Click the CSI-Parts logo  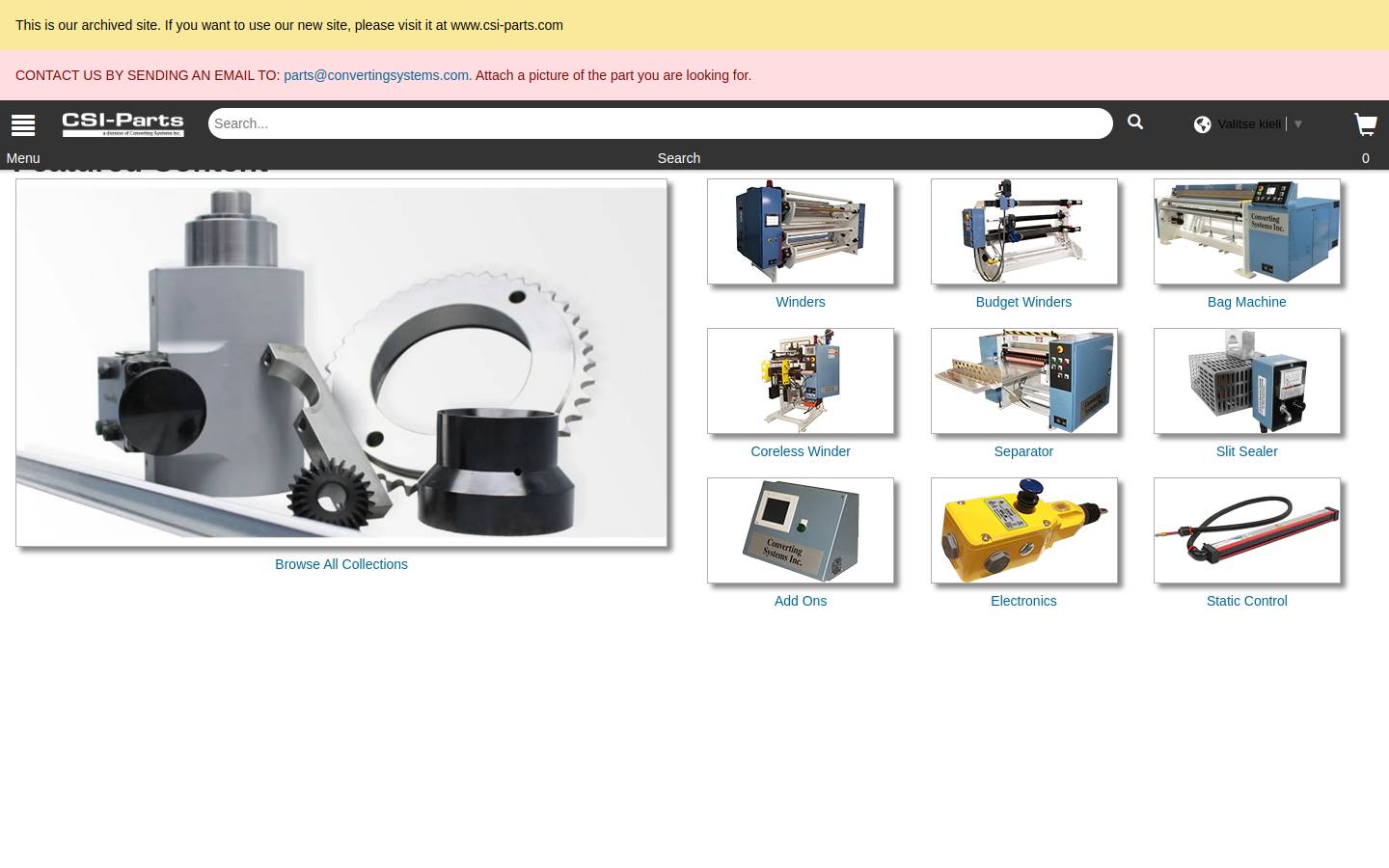pyautogui.click(x=123, y=124)
